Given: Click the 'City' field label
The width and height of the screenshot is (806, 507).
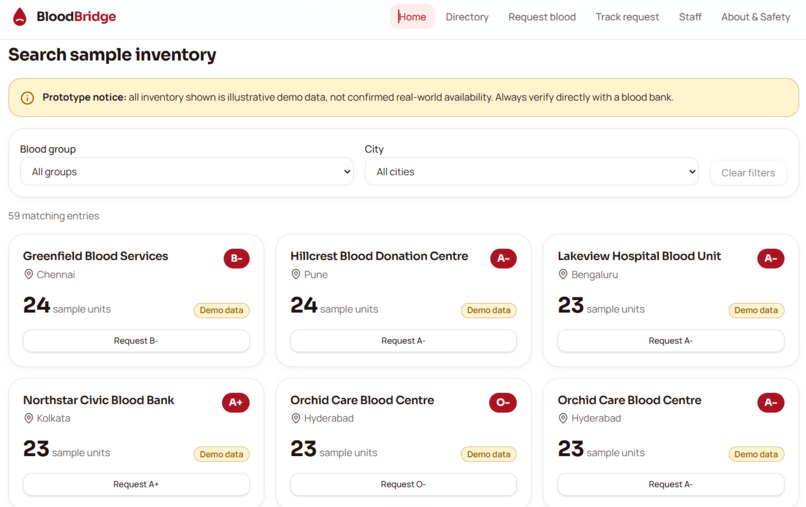Looking at the screenshot, I should pyautogui.click(x=374, y=149).
